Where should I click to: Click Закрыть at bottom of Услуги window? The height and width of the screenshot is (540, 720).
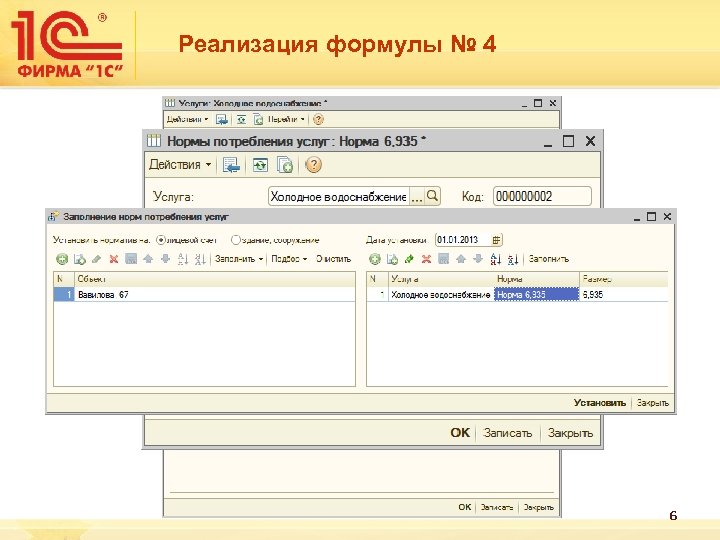click(x=539, y=507)
